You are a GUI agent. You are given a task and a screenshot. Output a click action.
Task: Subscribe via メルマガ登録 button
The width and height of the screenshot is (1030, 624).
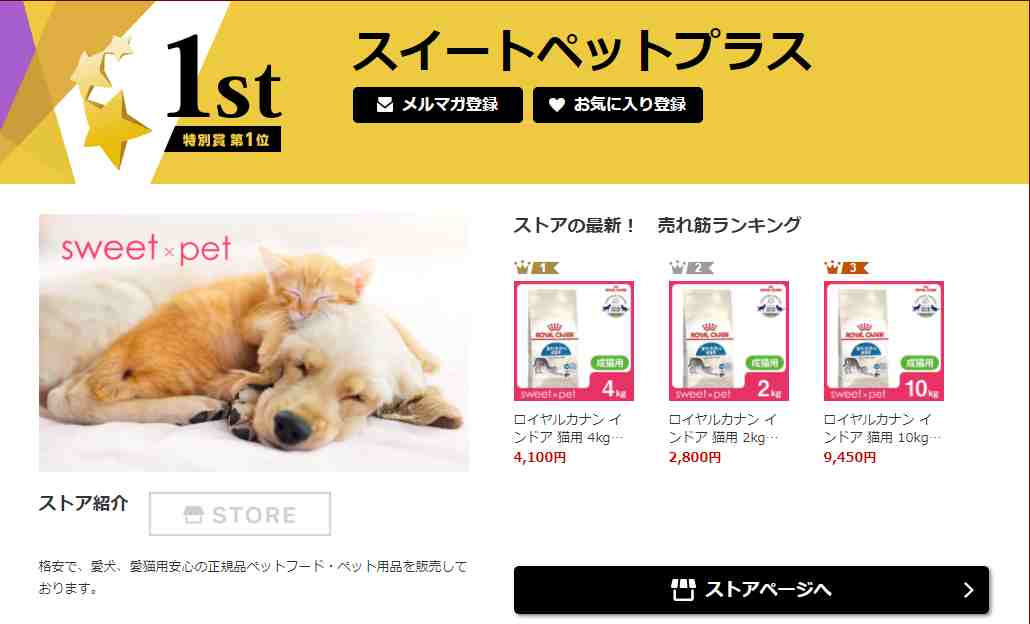tap(437, 104)
